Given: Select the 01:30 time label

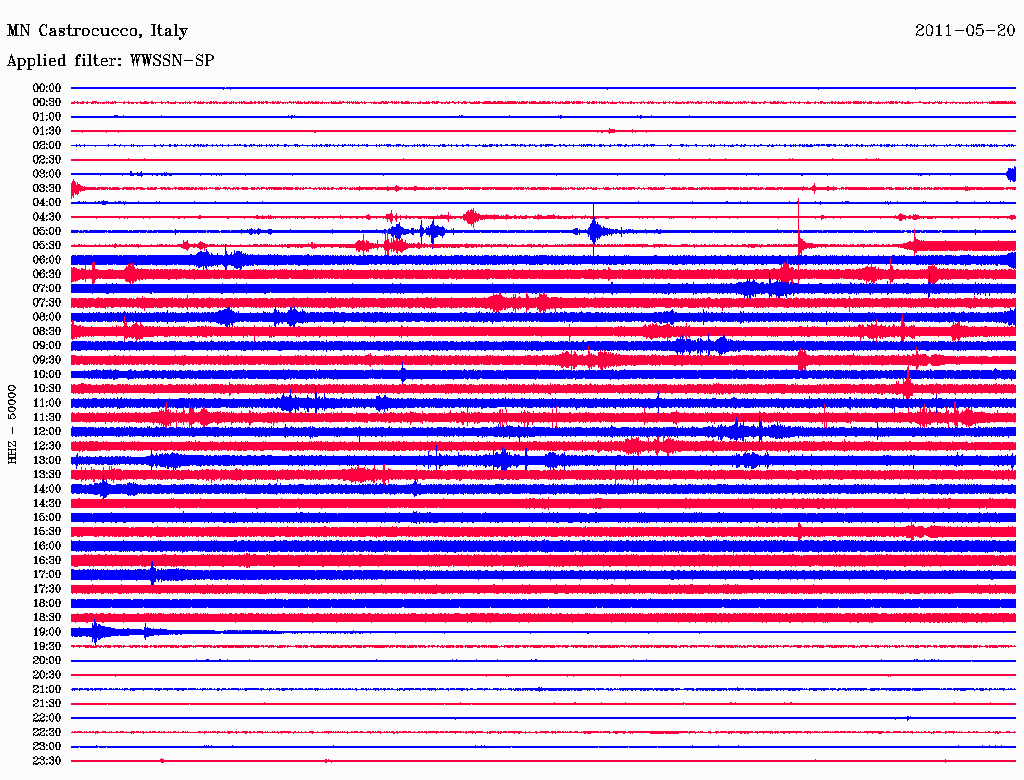Looking at the screenshot, I should pos(46,131).
